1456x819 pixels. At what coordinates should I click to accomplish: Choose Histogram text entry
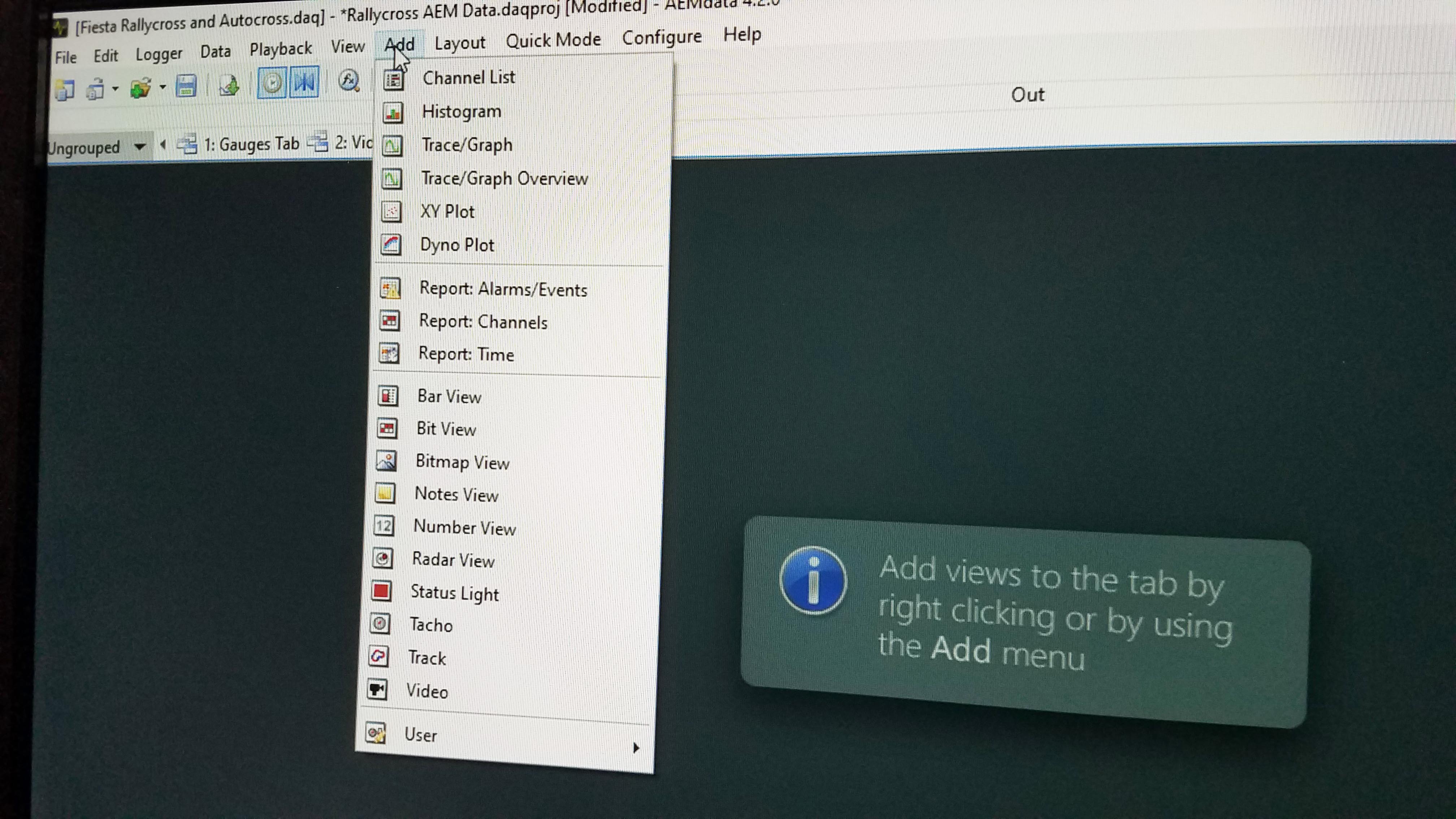pyautogui.click(x=462, y=111)
